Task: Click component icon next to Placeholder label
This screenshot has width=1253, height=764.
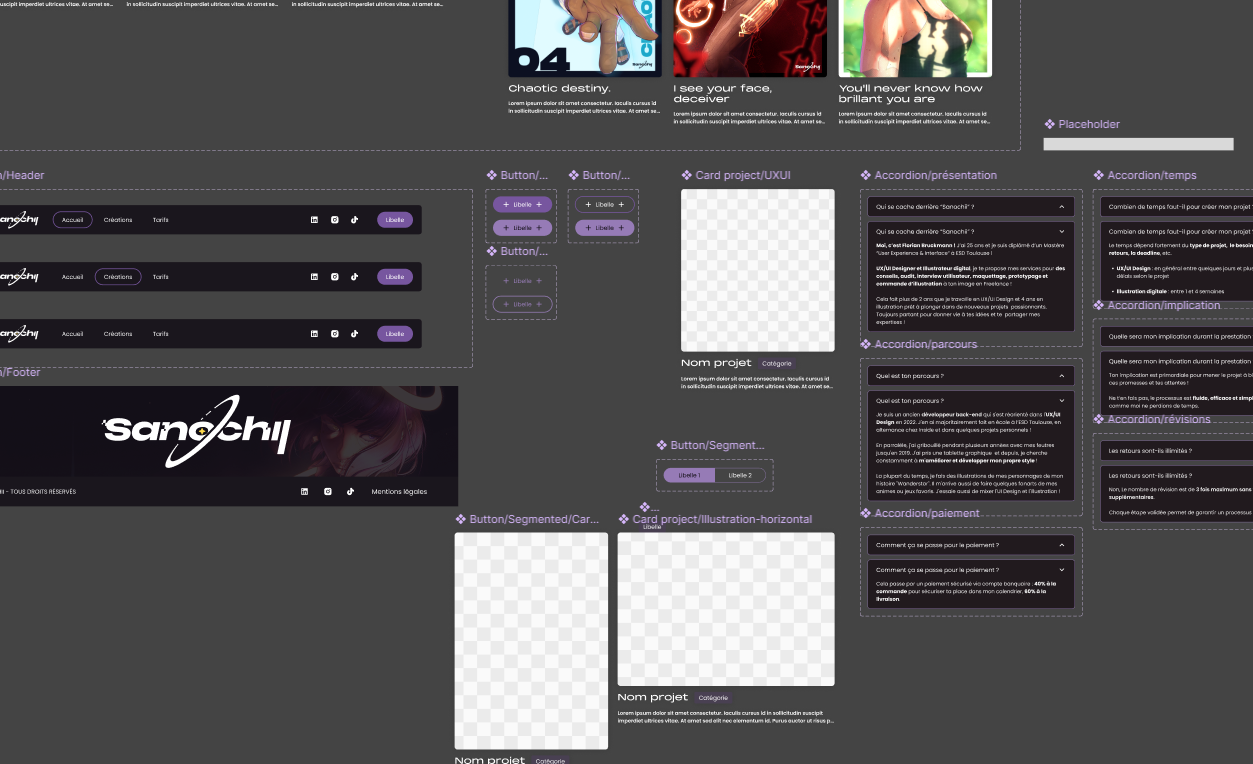Action: click(x=1050, y=124)
